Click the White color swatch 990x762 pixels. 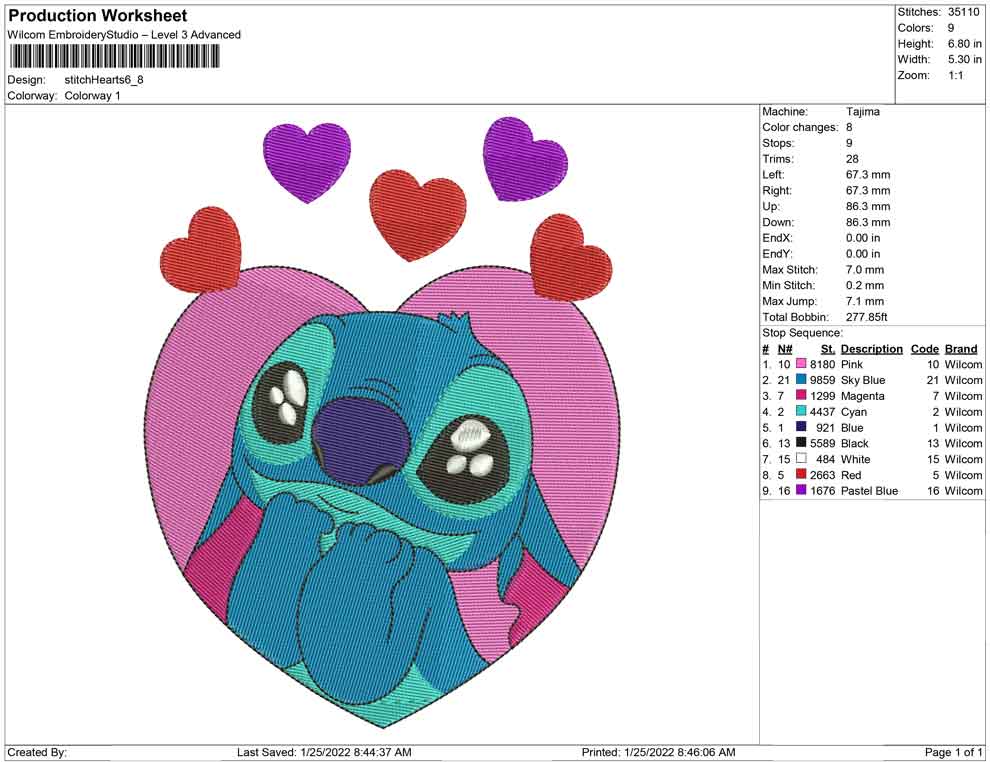(x=801, y=458)
